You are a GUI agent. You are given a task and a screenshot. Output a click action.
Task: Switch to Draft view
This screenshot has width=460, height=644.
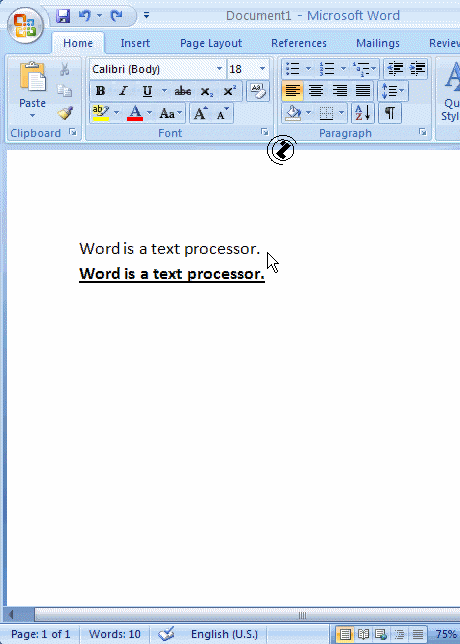click(x=418, y=635)
